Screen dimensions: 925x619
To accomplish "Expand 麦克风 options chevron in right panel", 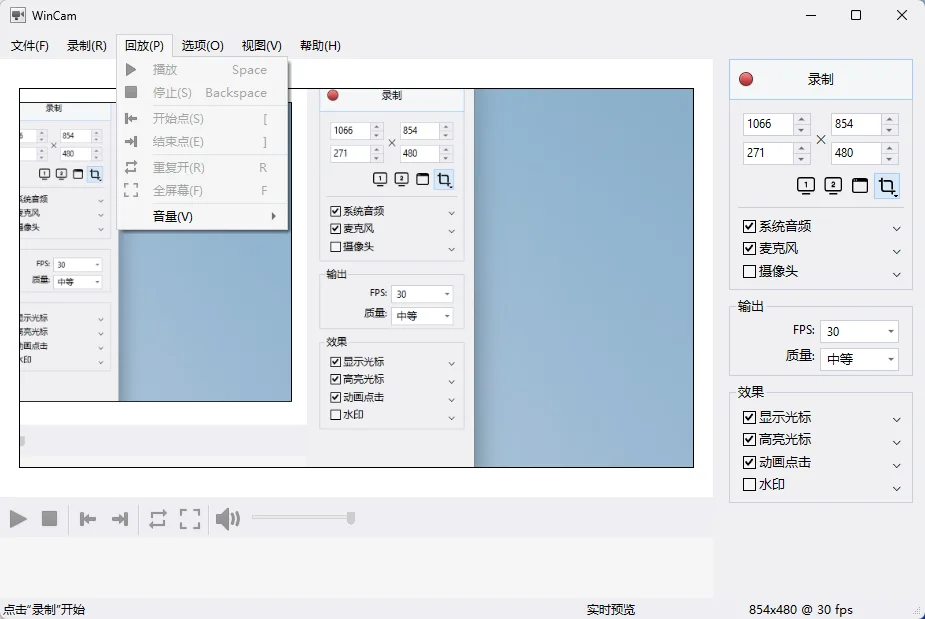I will [x=897, y=251].
